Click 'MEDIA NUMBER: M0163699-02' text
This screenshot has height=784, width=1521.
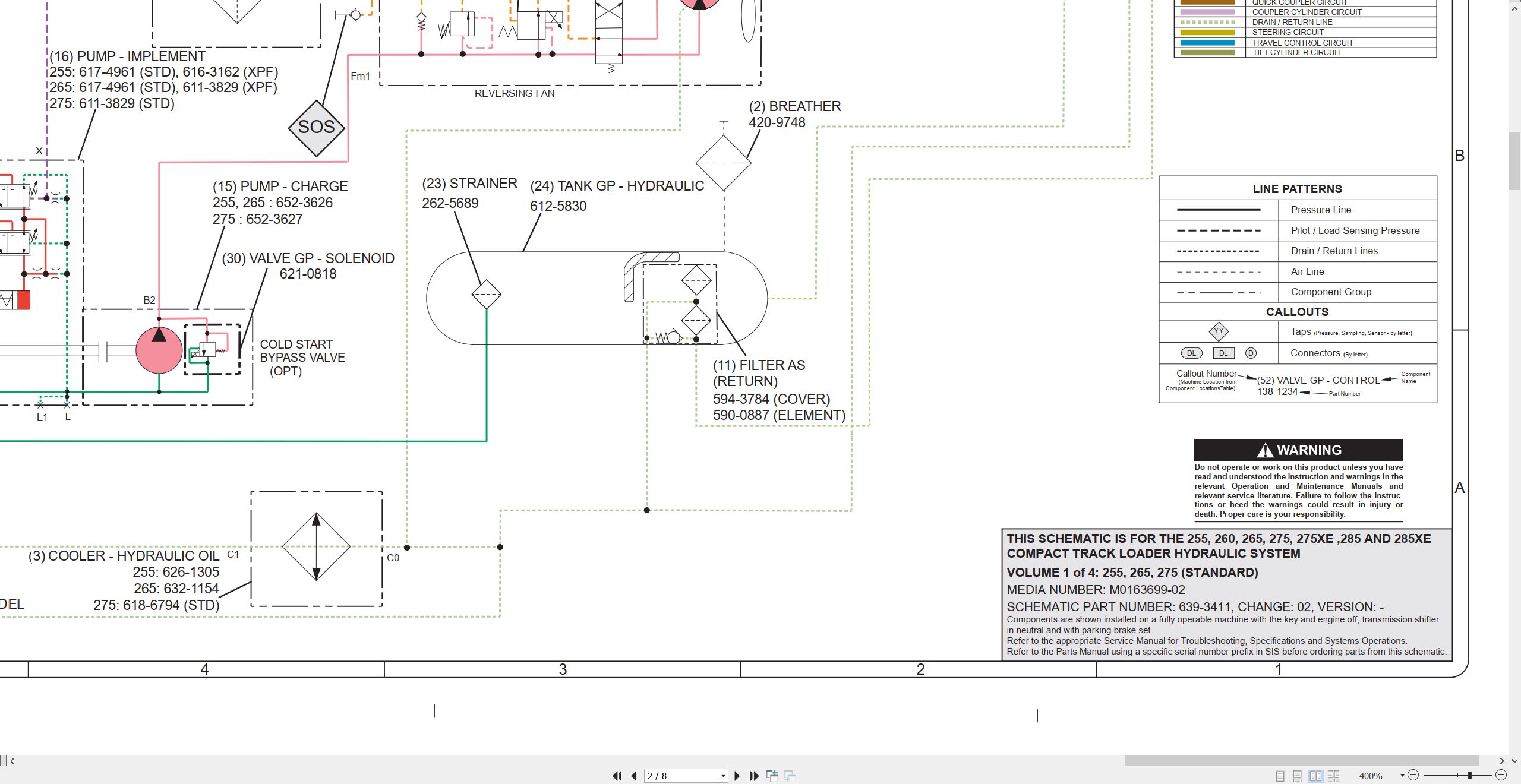pyautogui.click(x=1096, y=590)
